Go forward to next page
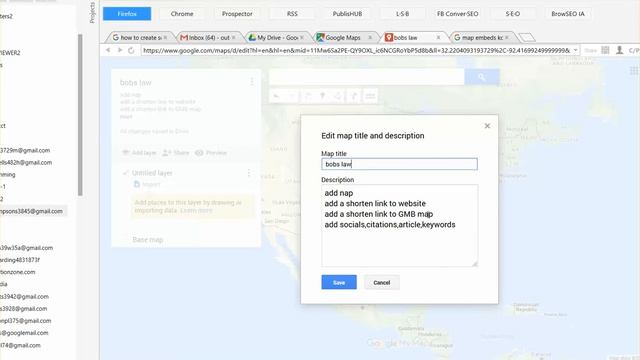 pyautogui.click(x=120, y=50)
